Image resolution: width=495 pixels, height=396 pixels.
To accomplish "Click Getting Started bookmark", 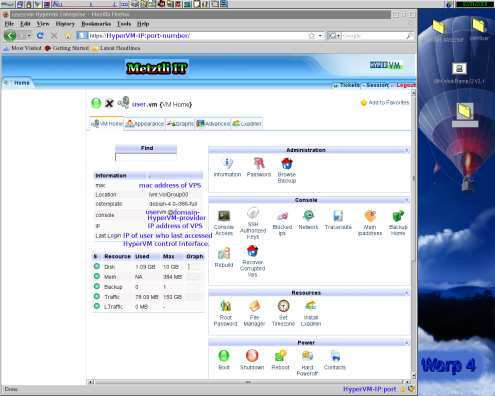I will pyautogui.click(x=67, y=48).
